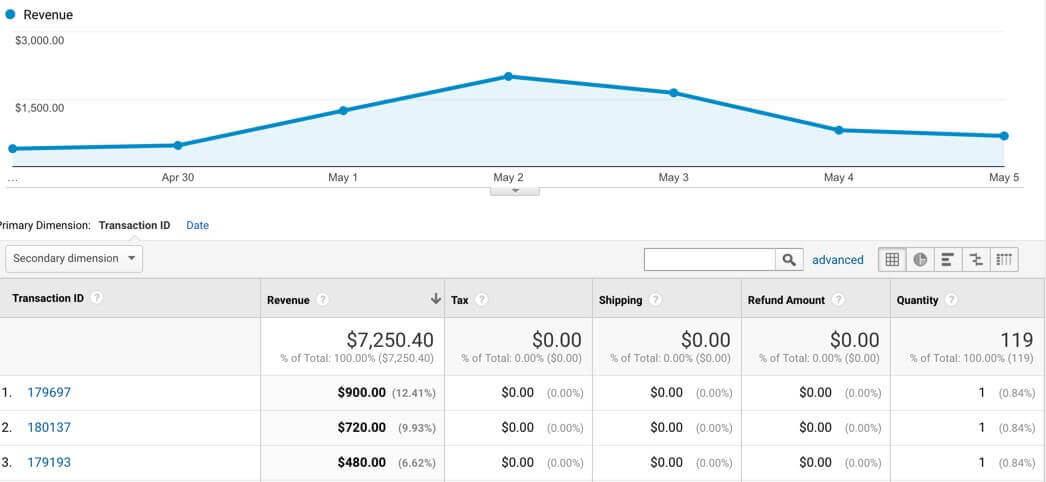1046x482 pixels.
Task: Select the Date primary dimension
Action: pyautogui.click(x=198, y=226)
